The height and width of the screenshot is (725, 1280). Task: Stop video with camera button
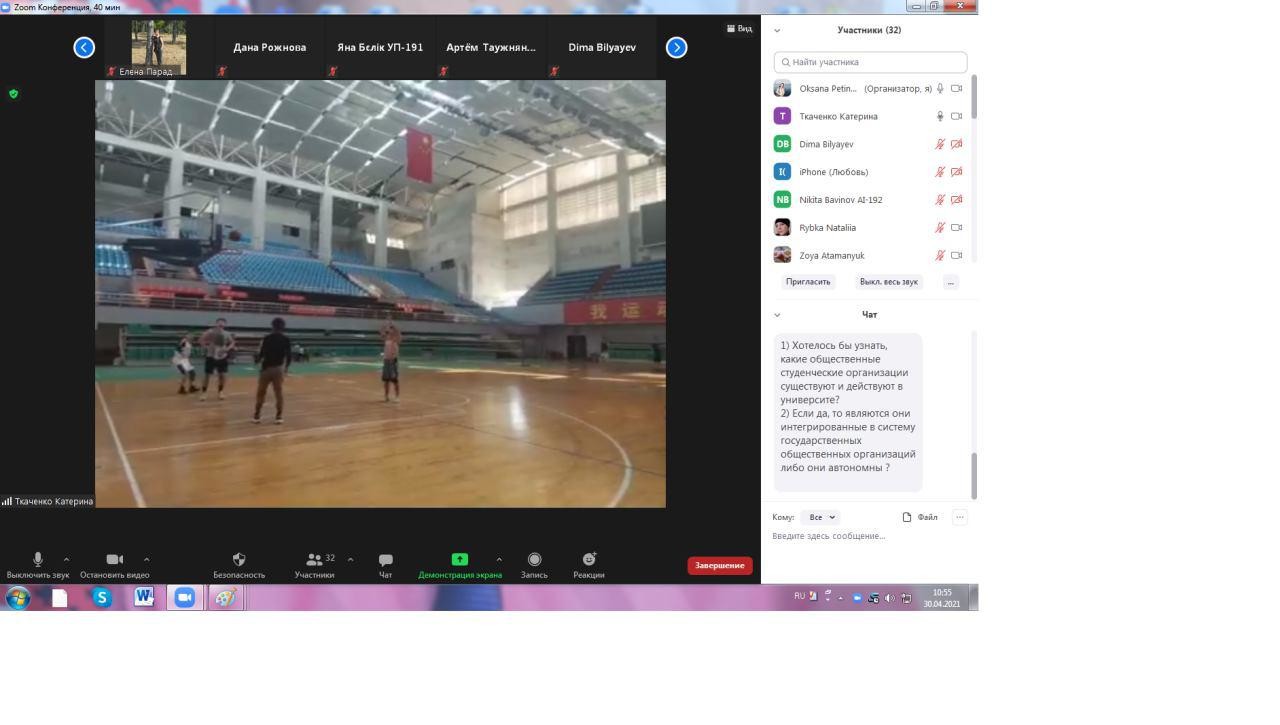click(115, 560)
